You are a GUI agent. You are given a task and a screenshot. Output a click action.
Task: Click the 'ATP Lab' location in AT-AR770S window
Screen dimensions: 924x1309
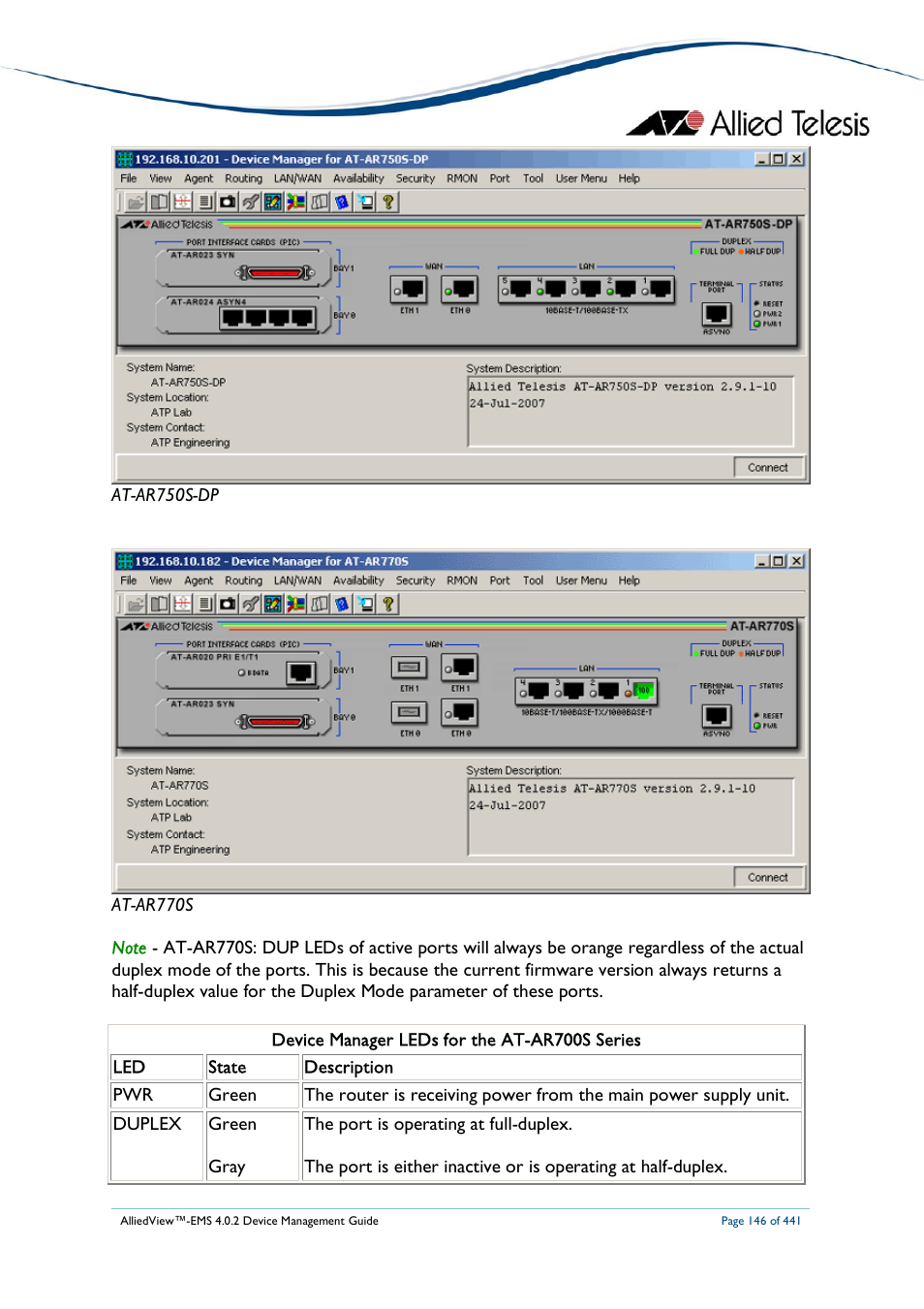tap(171, 818)
